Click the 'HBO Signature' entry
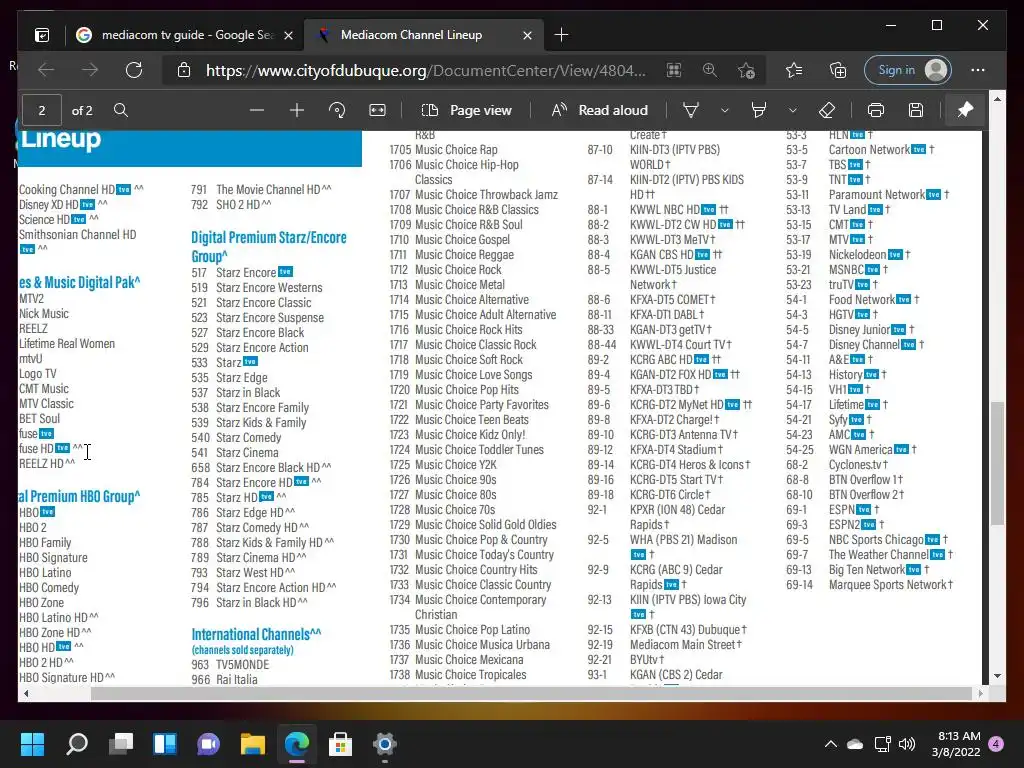 coord(53,558)
